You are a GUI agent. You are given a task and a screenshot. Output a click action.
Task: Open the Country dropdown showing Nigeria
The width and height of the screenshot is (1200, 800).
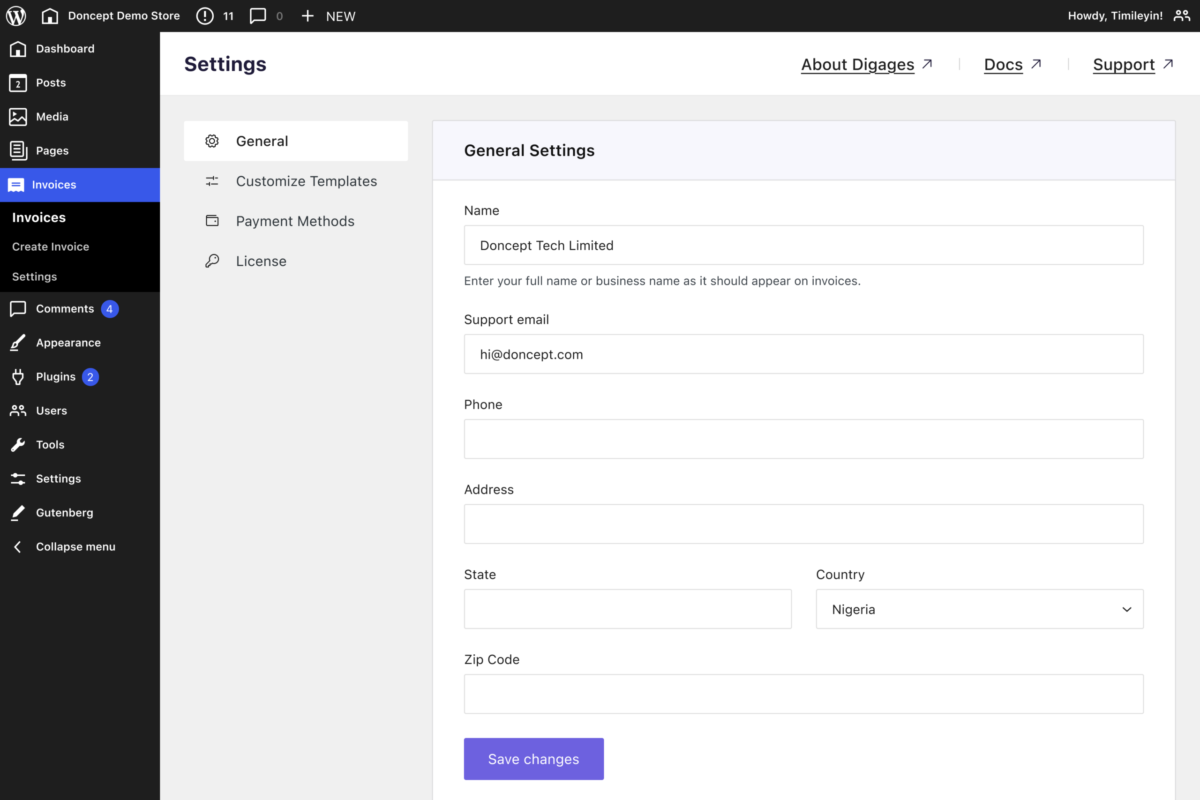pos(979,609)
